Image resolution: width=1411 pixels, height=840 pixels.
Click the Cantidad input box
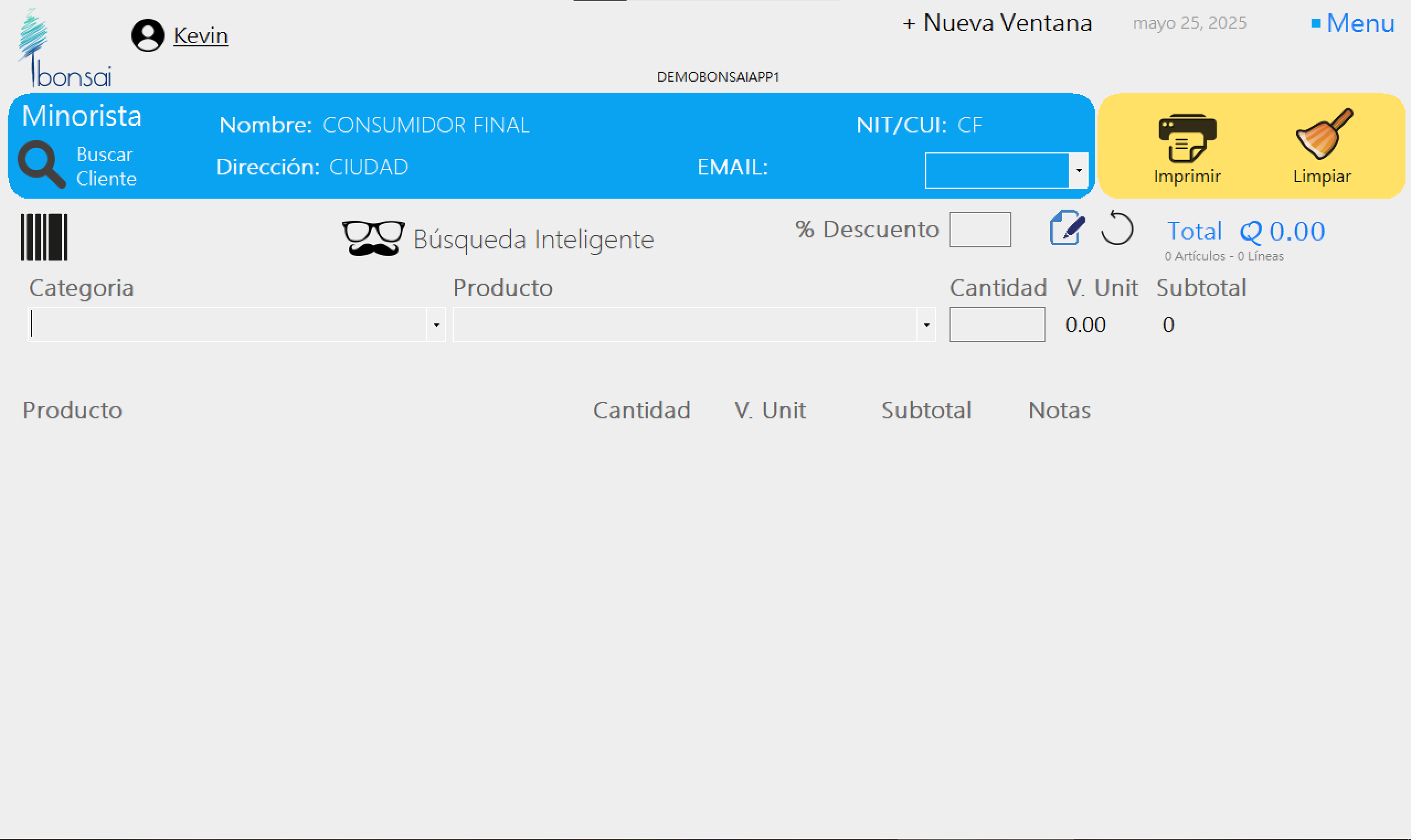pyautogui.click(x=997, y=324)
